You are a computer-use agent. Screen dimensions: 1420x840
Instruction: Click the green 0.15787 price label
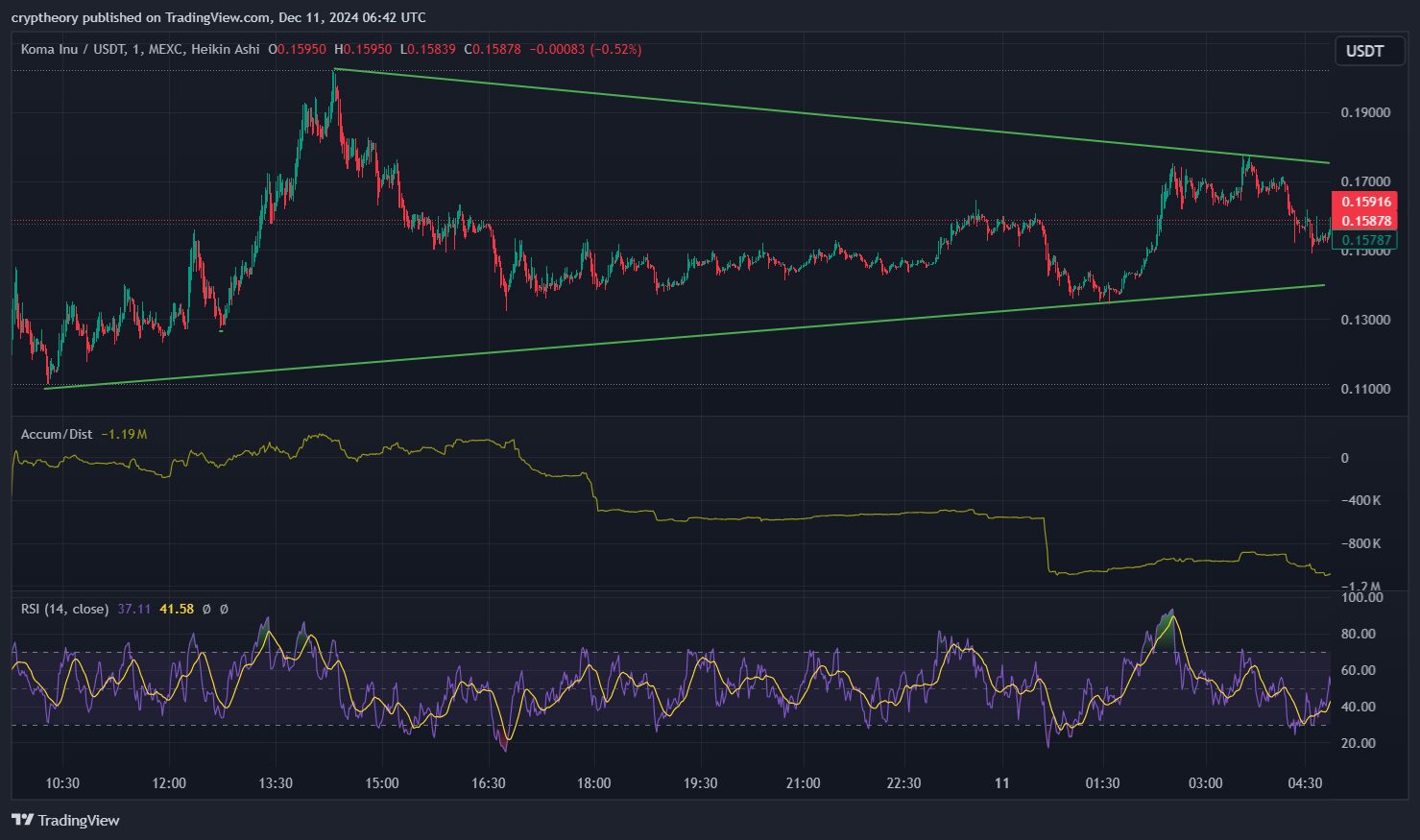(x=1364, y=240)
